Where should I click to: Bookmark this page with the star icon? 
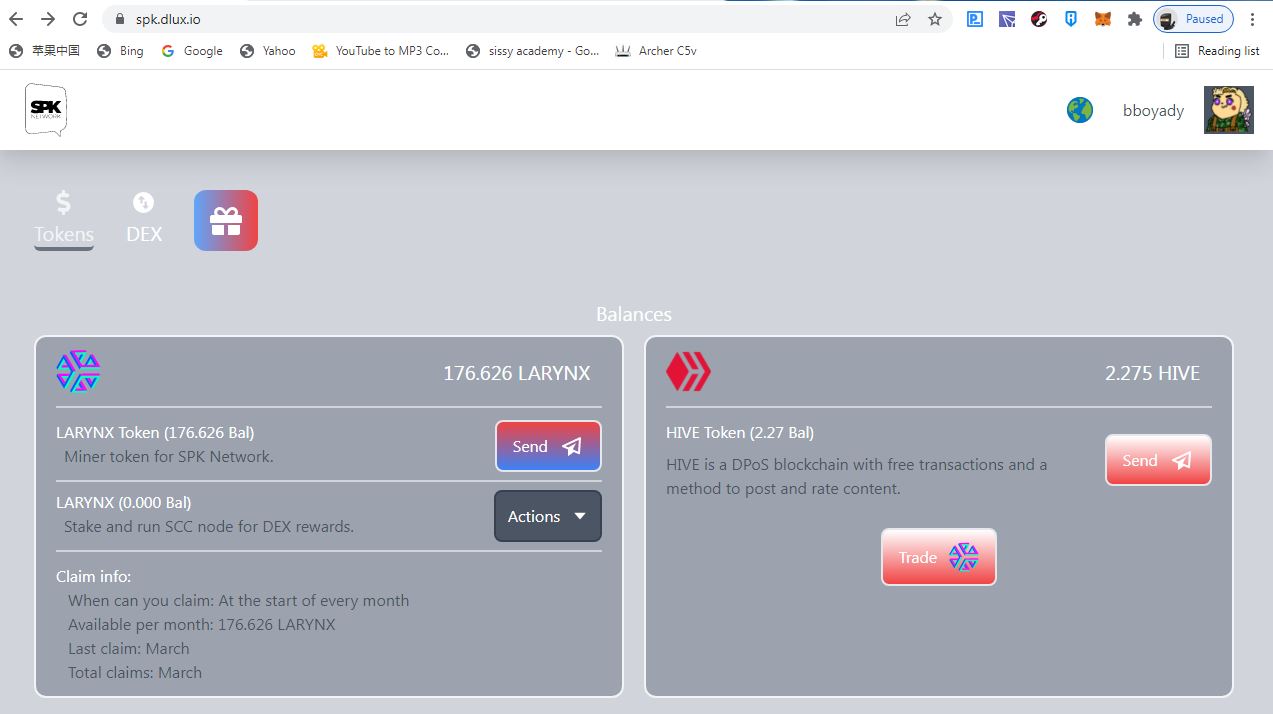tap(935, 19)
